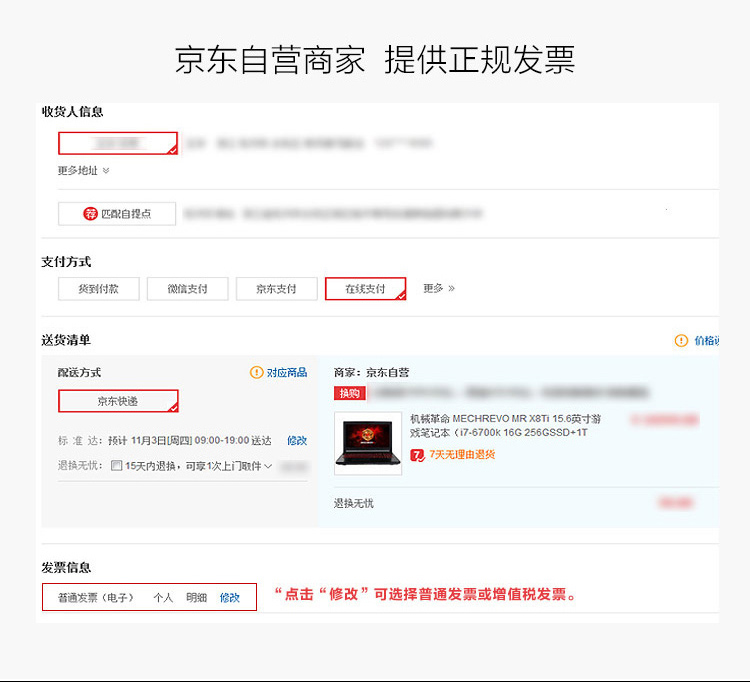
Task: Click the 预计 11月3日[周四] 09:00-19:00 送达 text
Action: [x=190, y=440]
